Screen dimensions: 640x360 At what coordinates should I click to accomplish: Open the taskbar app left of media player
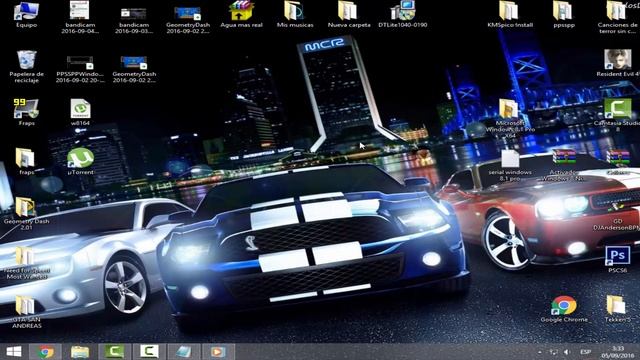(184, 351)
